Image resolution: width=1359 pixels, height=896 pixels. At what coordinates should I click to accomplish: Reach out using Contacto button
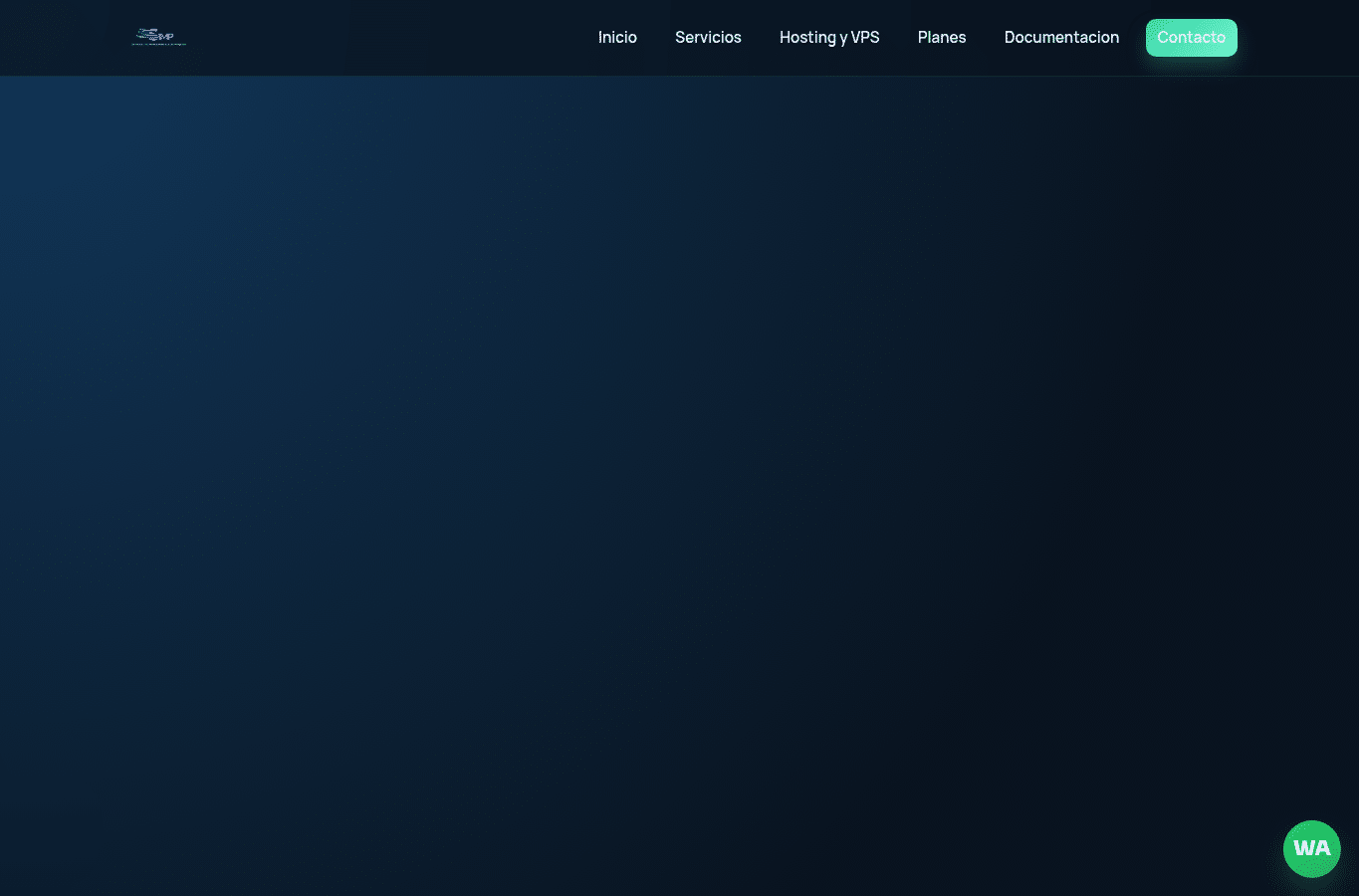[x=1192, y=38]
